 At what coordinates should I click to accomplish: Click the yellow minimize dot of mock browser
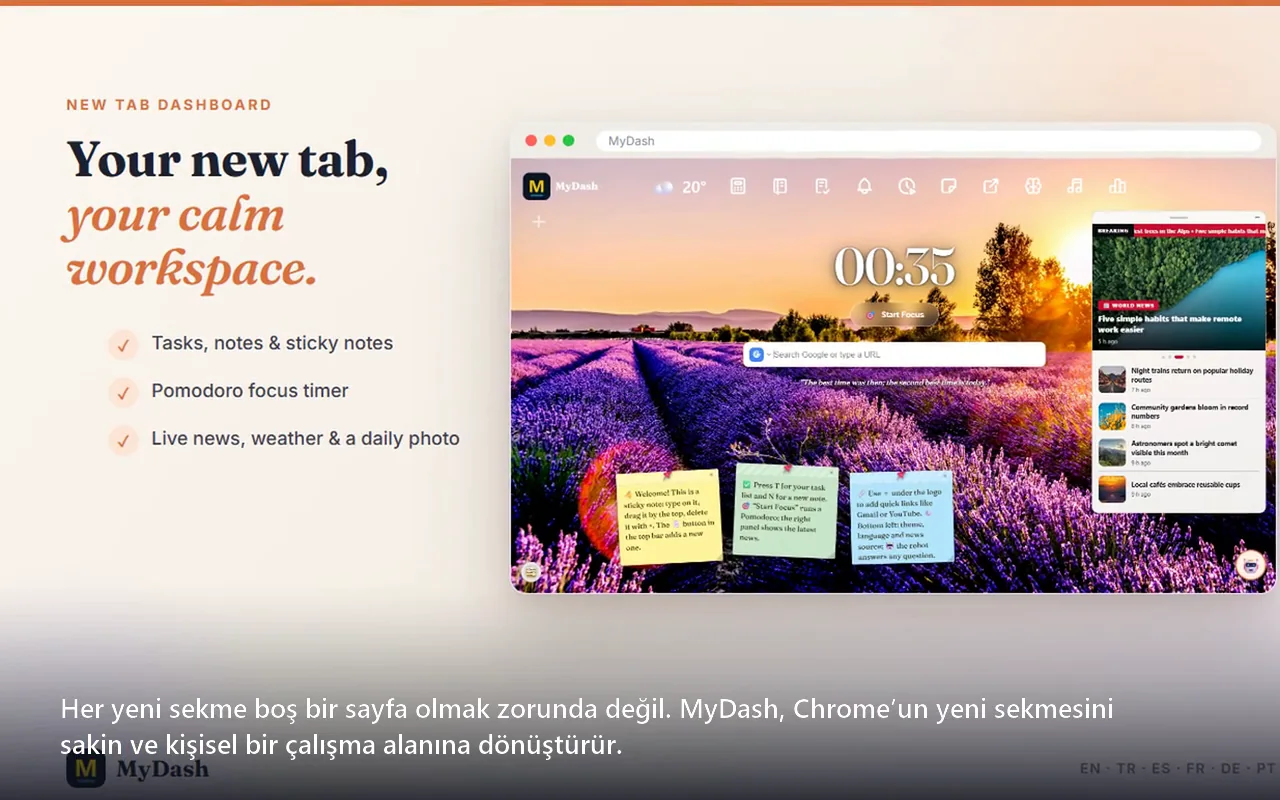pos(550,141)
